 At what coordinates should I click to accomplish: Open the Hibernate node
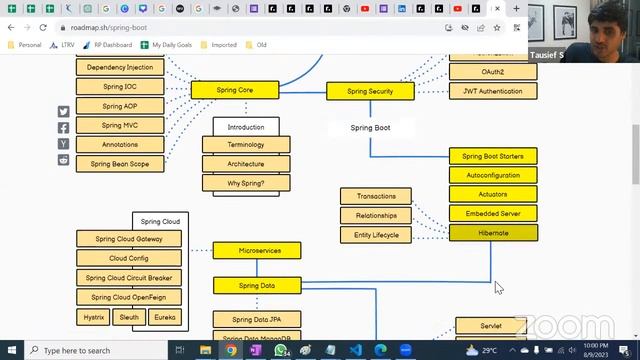493,233
